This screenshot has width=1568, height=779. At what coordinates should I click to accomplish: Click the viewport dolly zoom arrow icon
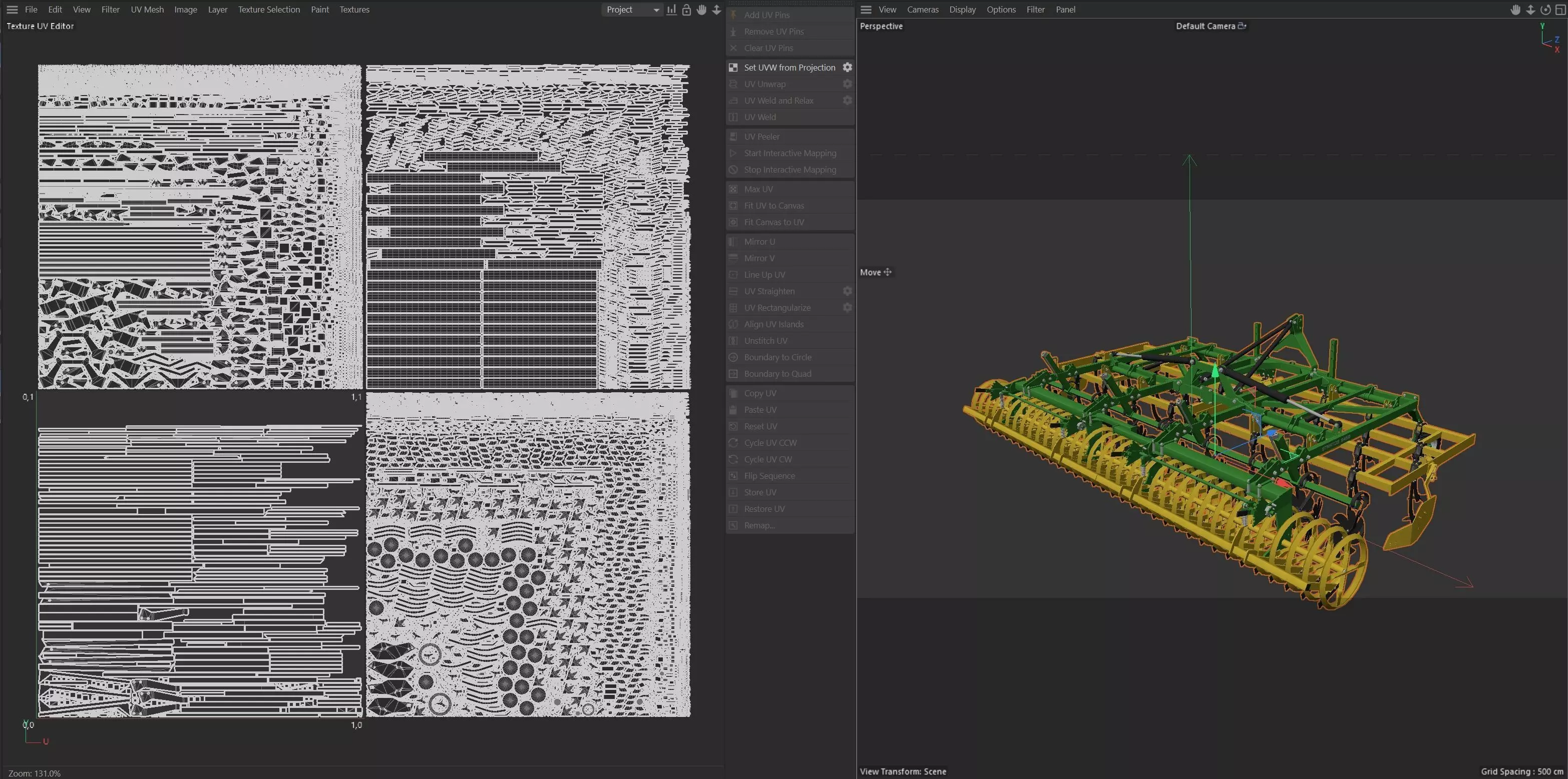[1530, 10]
